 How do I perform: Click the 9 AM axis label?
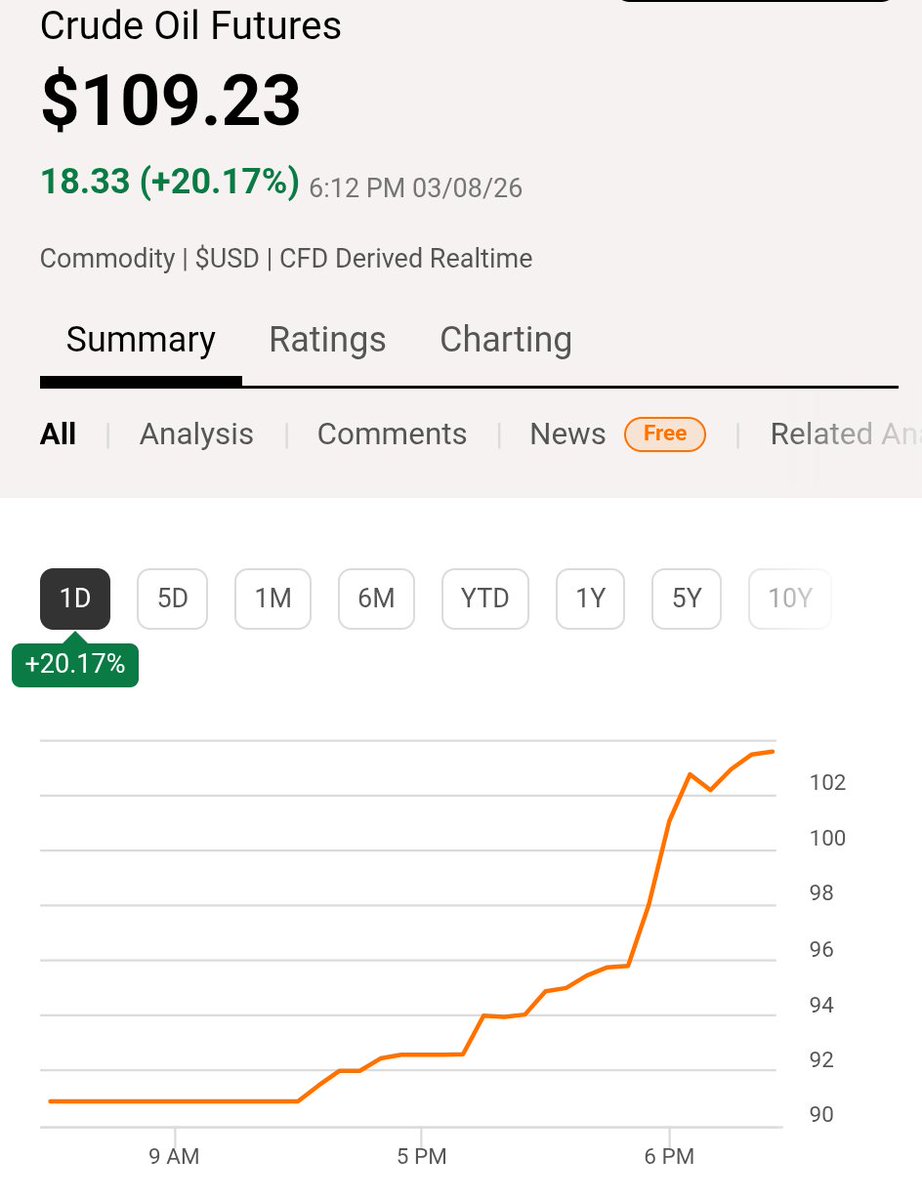click(174, 1156)
